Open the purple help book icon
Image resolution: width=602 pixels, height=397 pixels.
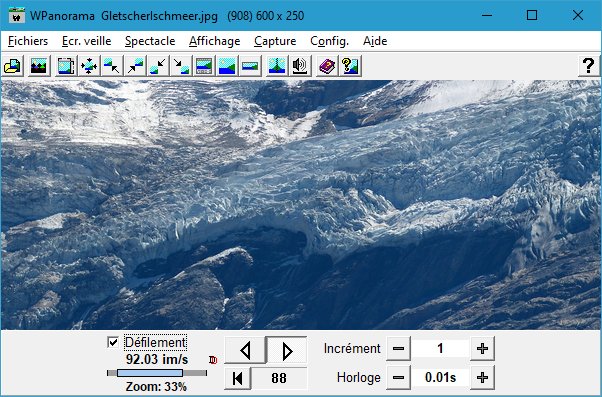point(327,66)
